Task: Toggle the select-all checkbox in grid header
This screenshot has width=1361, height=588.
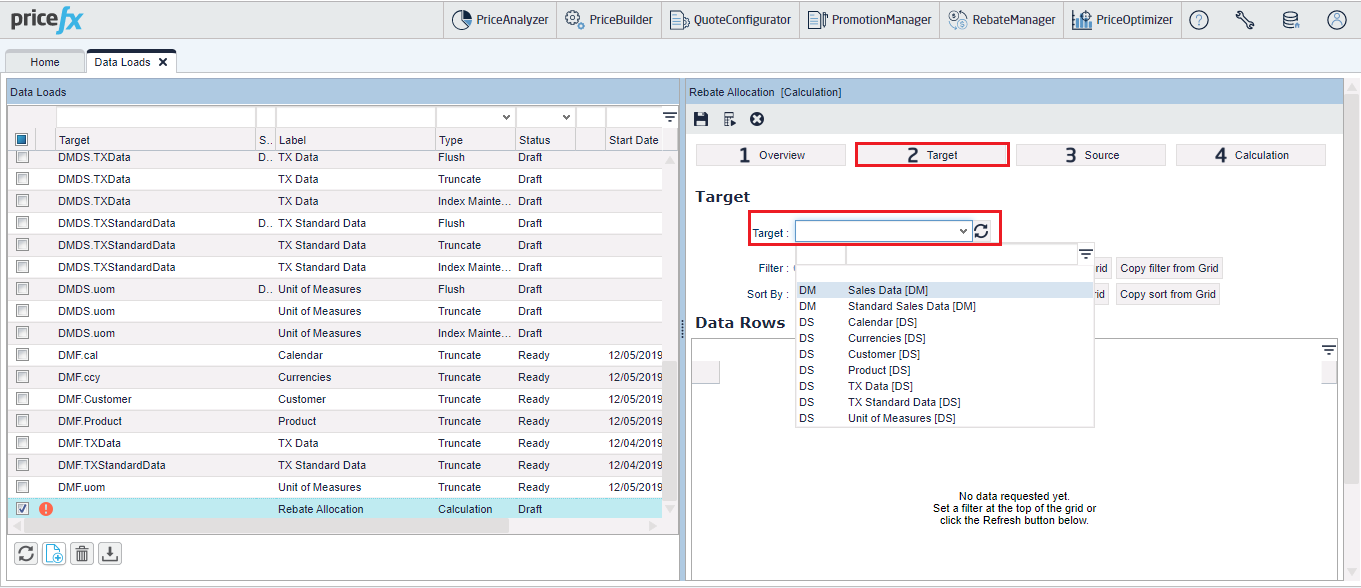Action: pos(22,140)
